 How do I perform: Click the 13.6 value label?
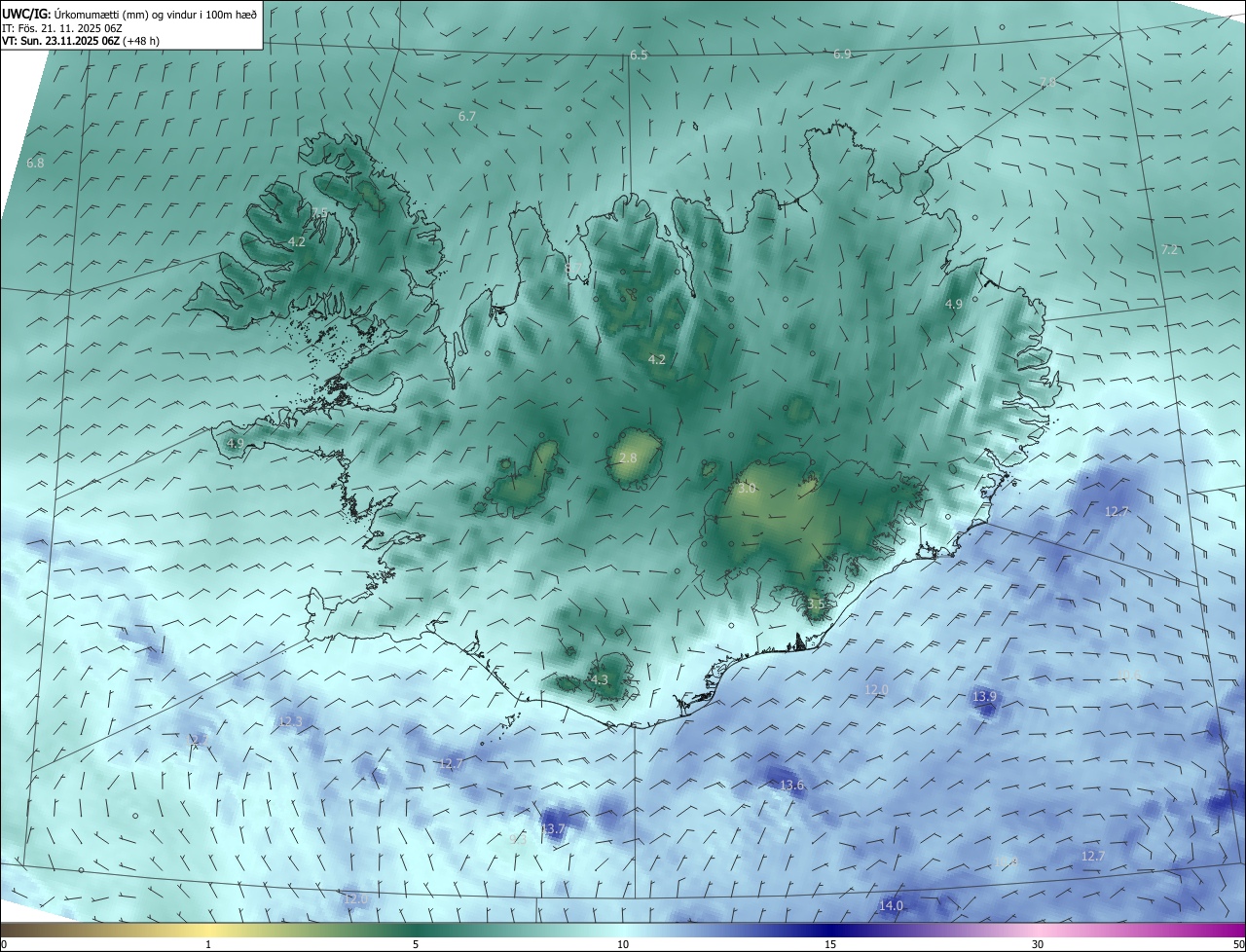(792, 786)
